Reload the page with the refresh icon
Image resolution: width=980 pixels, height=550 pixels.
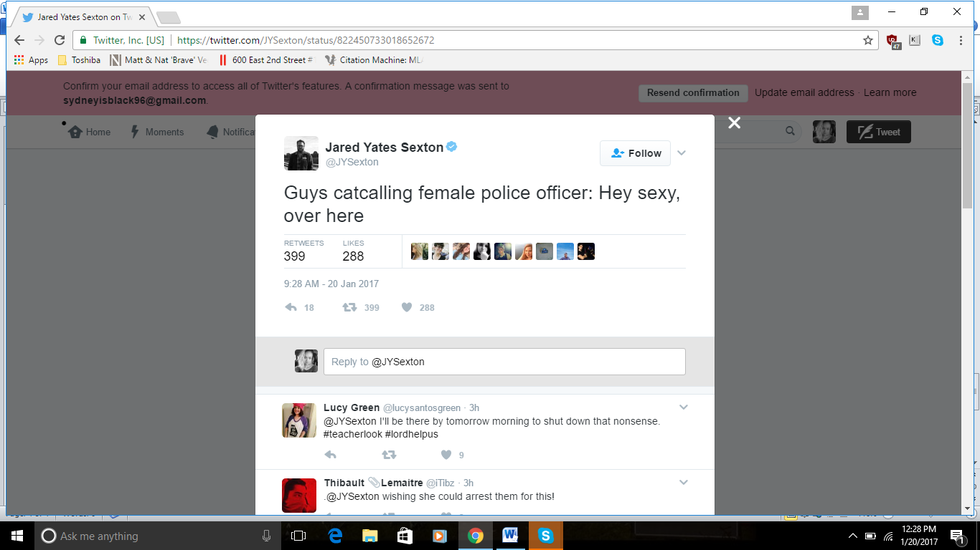tap(60, 41)
